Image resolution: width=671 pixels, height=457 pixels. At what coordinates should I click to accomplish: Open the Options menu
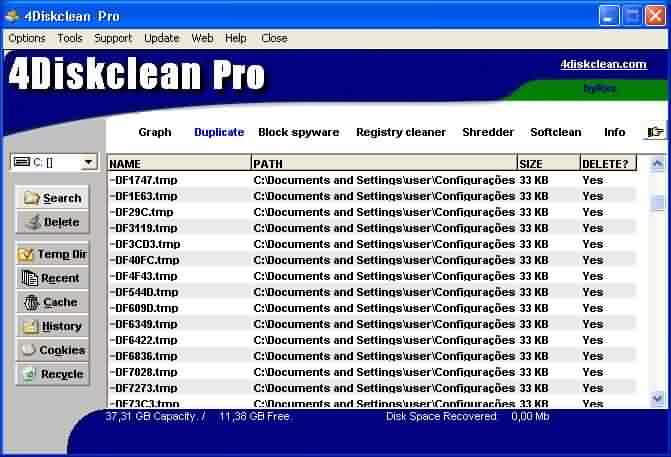click(x=27, y=38)
